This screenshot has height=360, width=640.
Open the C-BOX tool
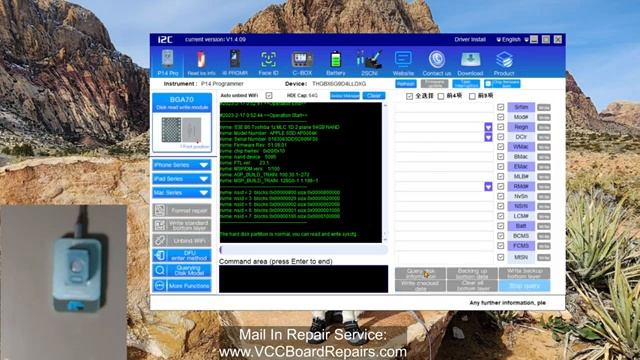[x=302, y=62]
